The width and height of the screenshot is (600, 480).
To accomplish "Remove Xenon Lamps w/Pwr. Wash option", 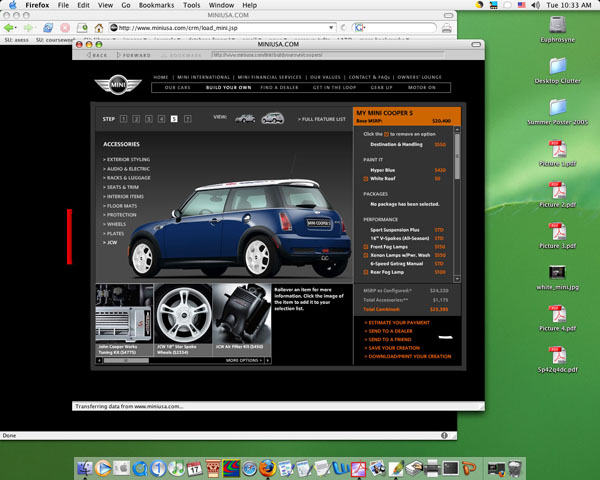I will tap(365, 255).
